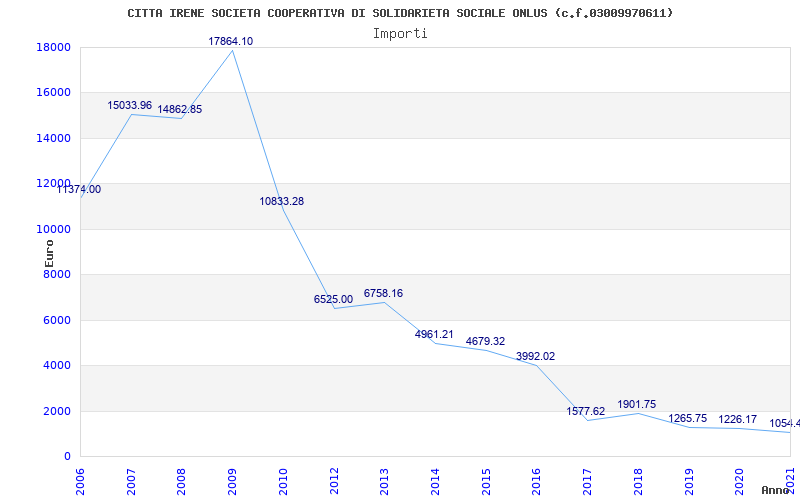Click the 2007 year label

click(131, 482)
